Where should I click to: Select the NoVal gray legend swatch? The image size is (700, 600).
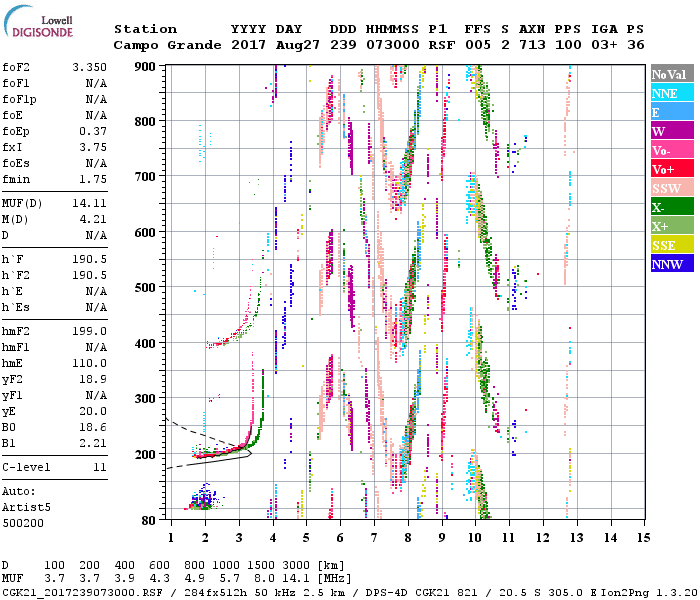672,74
